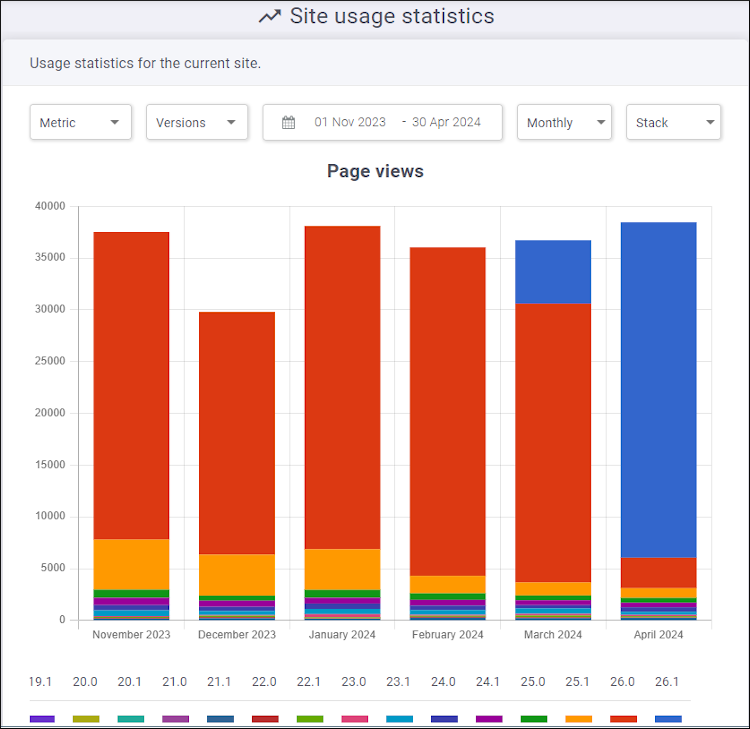Select the 21.1 version legend label
The width and height of the screenshot is (750, 729).
click(x=219, y=682)
